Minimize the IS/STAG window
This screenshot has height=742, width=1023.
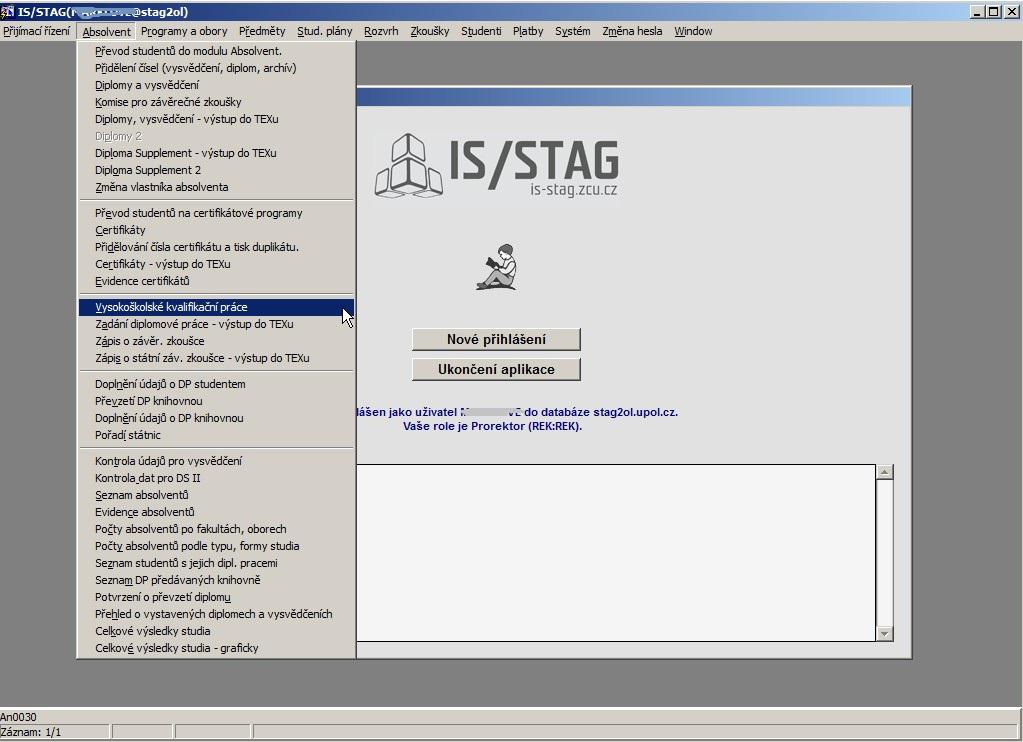point(977,12)
